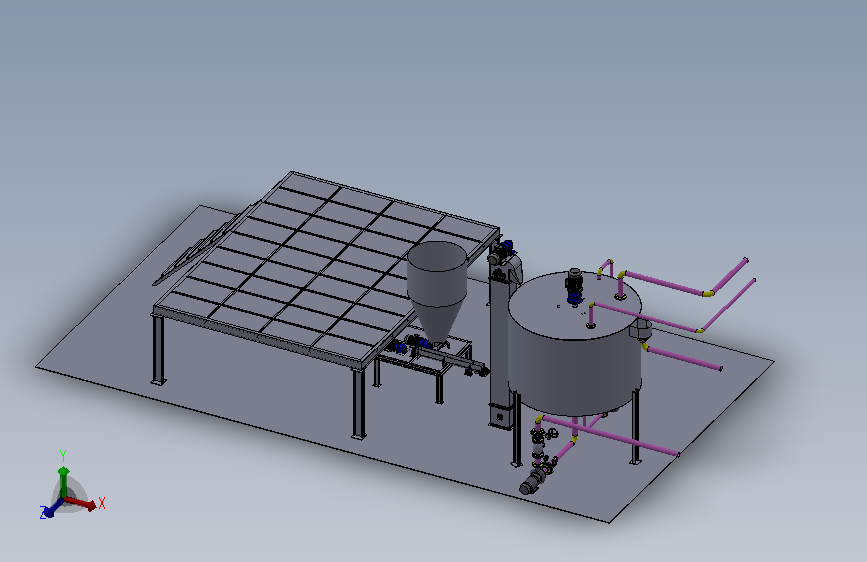Click the red X axis arrow of the triad

[81, 502]
